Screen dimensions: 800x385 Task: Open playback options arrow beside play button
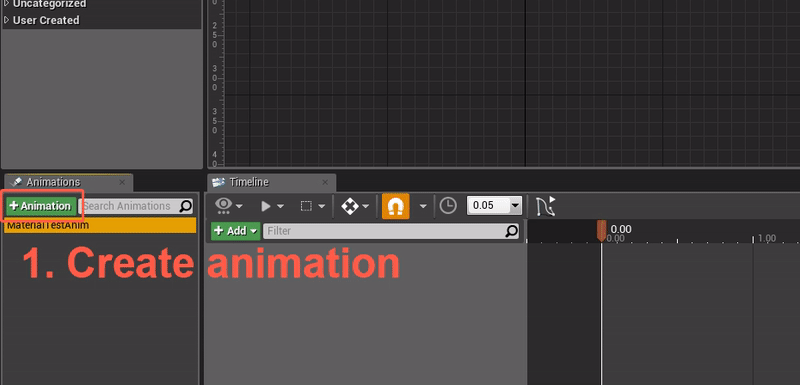(x=280, y=207)
